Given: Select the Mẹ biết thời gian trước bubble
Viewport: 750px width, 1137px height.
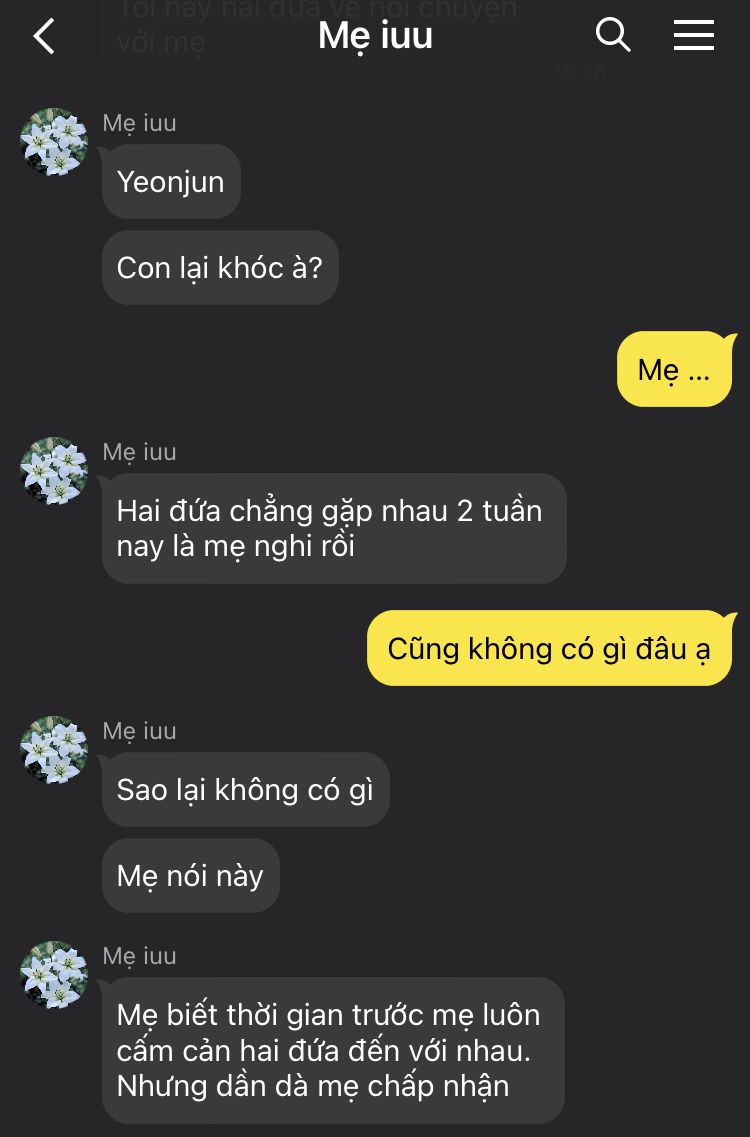Looking at the screenshot, I should [333, 1050].
